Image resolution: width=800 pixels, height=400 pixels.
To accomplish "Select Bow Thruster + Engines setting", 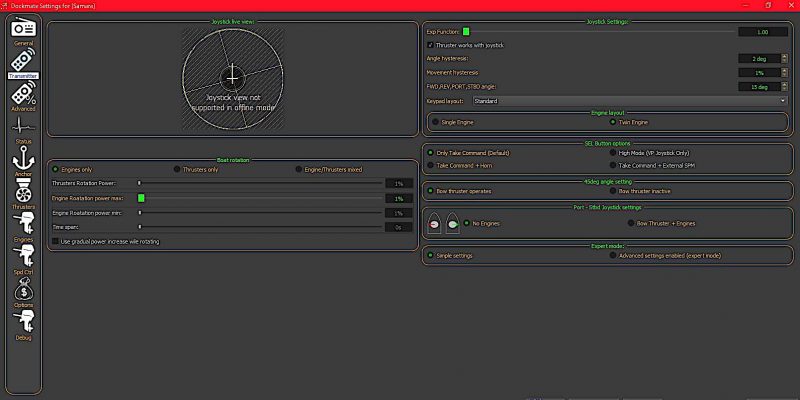I will click(631, 223).
